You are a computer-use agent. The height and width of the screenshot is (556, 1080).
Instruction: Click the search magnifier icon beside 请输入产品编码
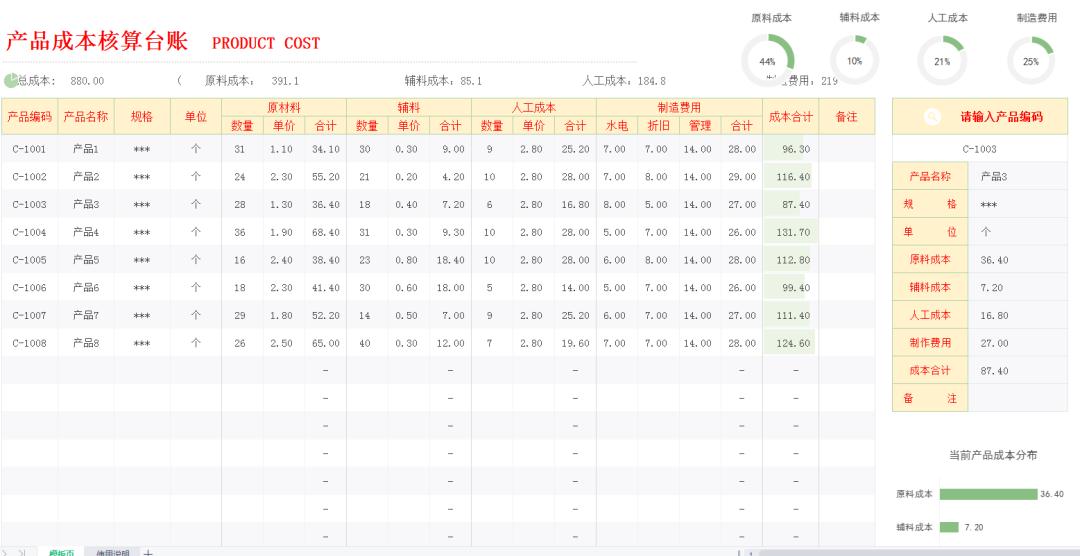pos(932,117)
